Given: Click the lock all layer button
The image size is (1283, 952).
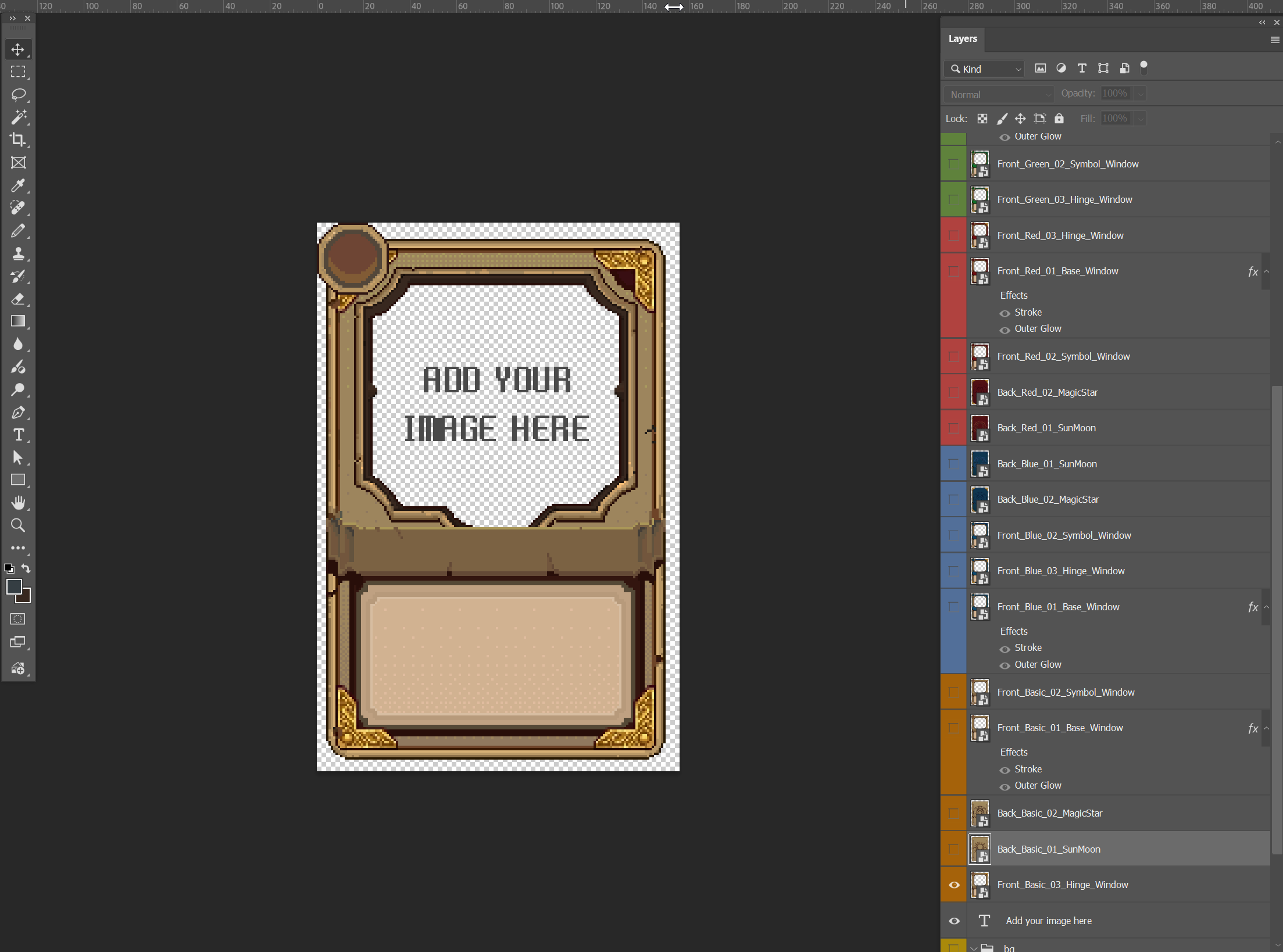Looking at the screenshot, I should click(x=1059, y=119).
